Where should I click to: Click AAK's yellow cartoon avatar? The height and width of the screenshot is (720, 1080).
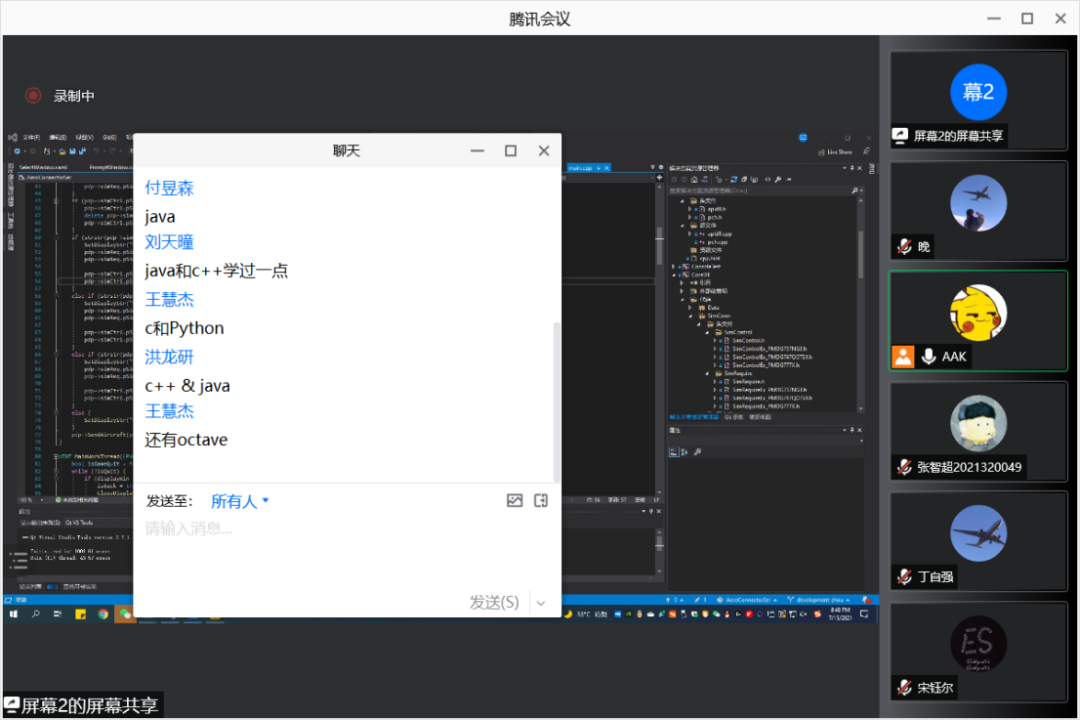coord(977,312)
